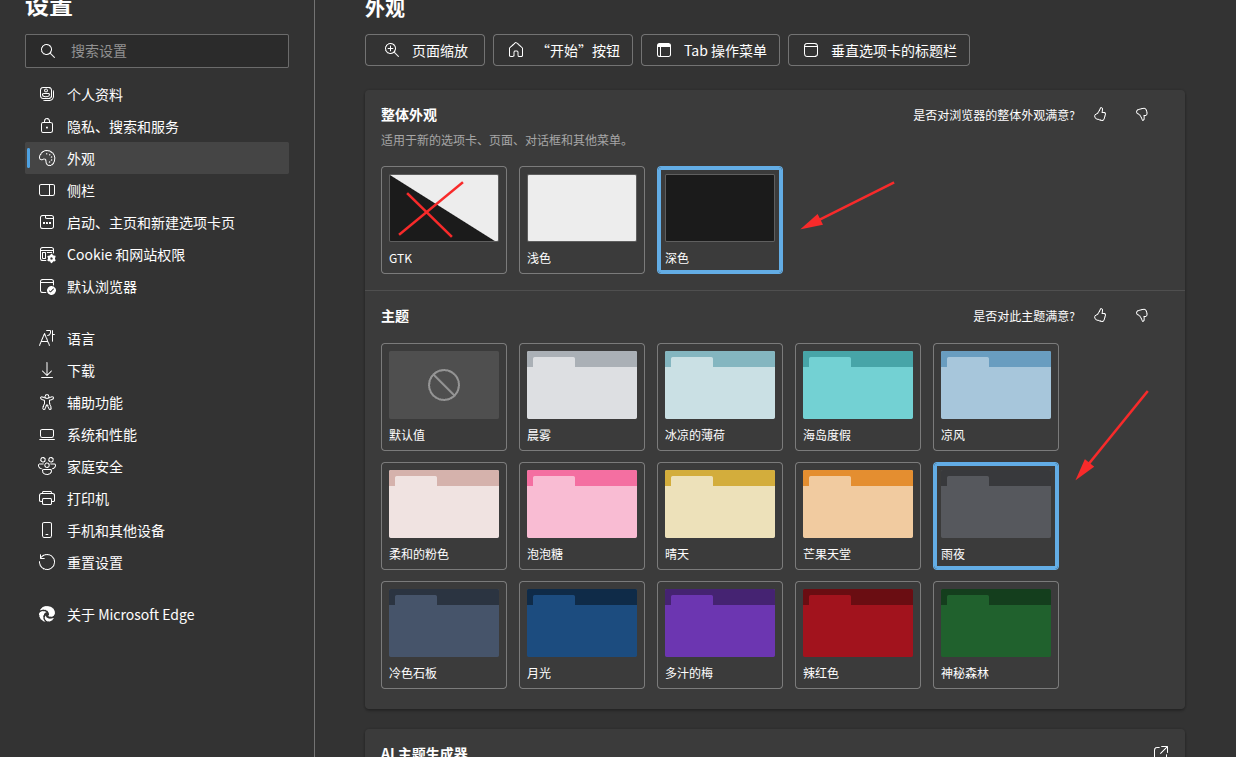Click the 侧栏 sidebar panel icon
This screenshot has width=1236, height=757.
click(x=46, y=191)
